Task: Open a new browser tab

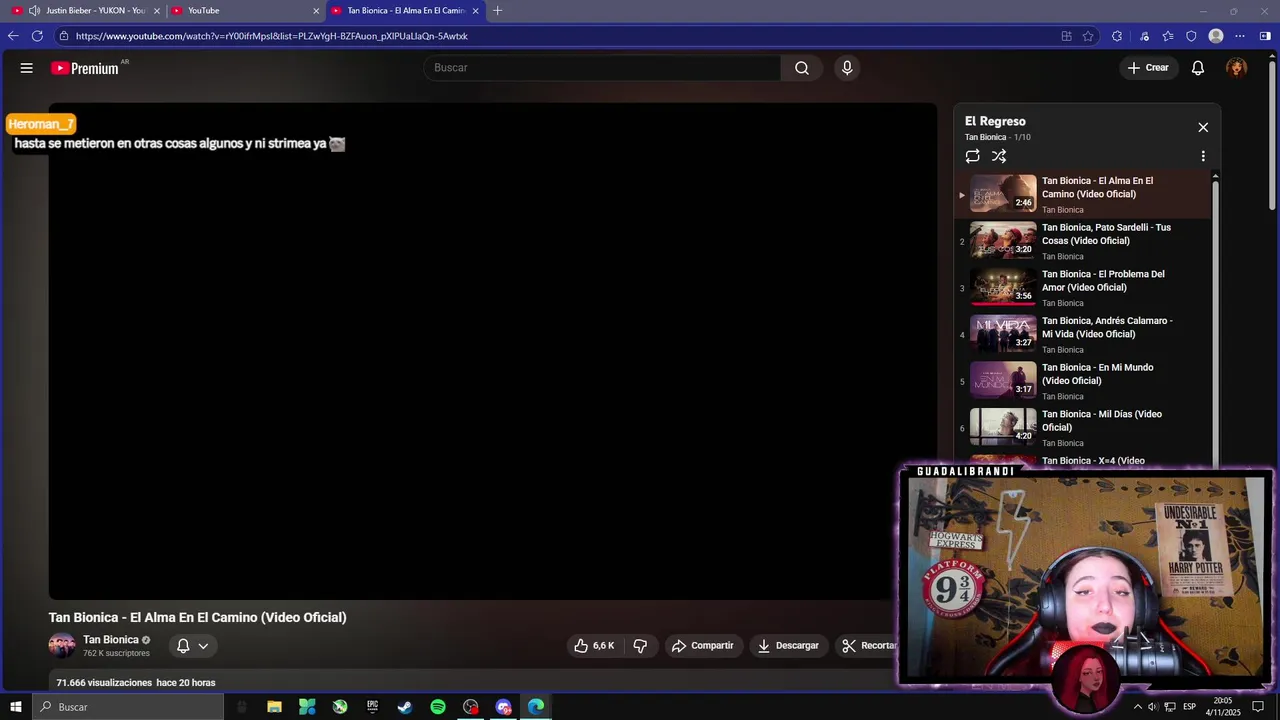Action: click(x=498, y=11)
